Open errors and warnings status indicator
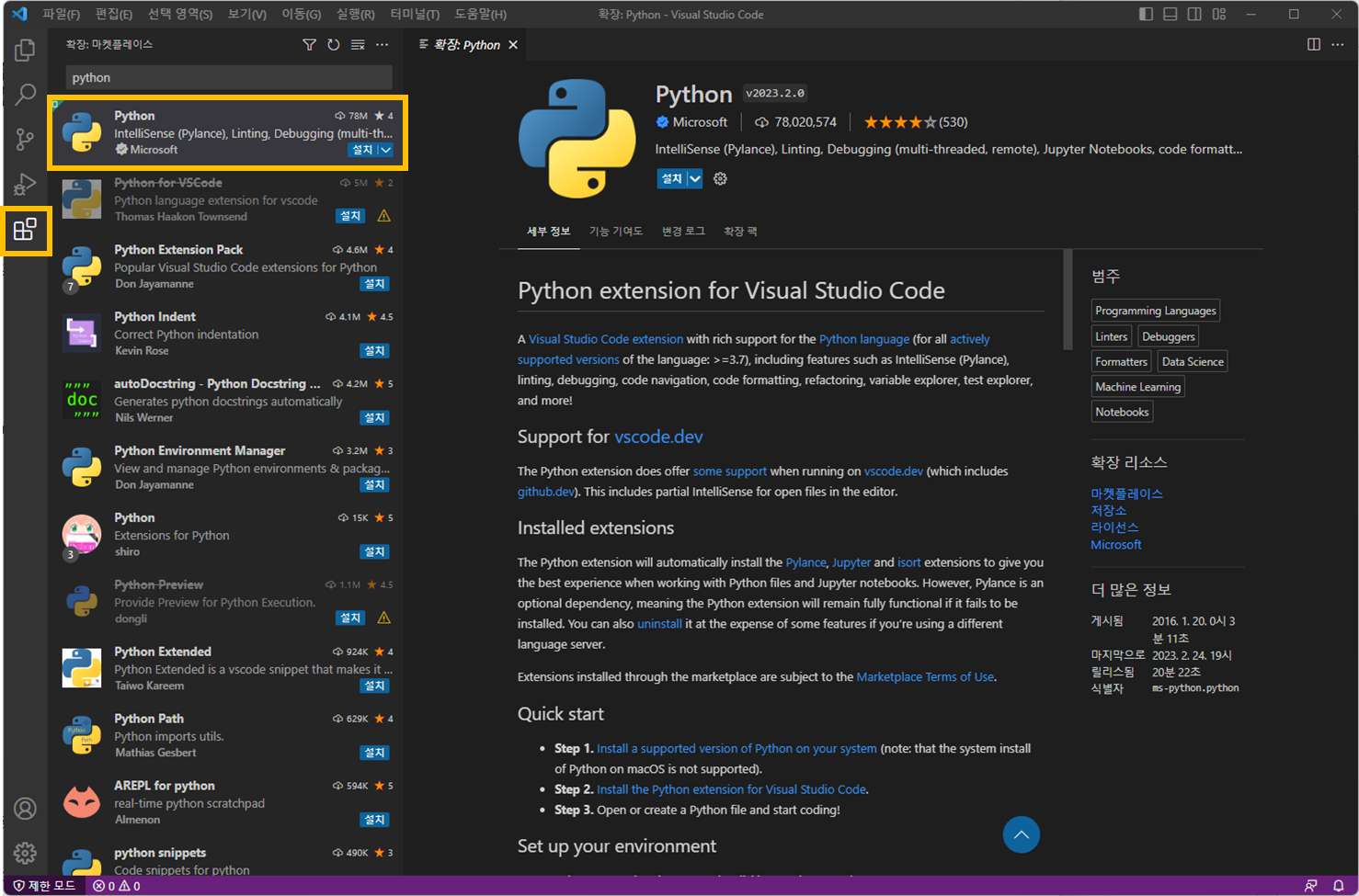This screenshot has height=896, width=1359. (116, 886)
